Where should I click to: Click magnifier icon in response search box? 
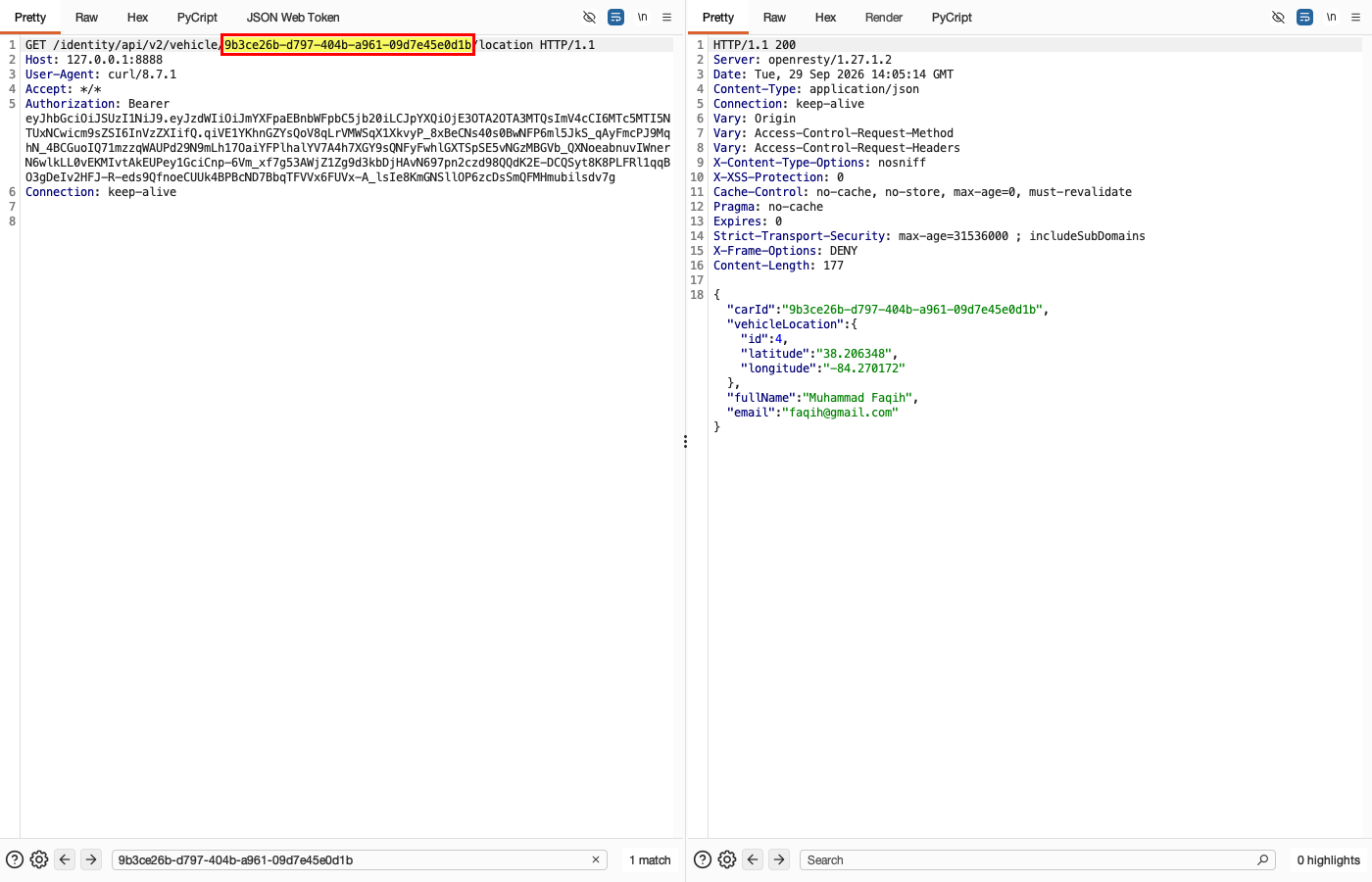click(x=1262, y=859)
